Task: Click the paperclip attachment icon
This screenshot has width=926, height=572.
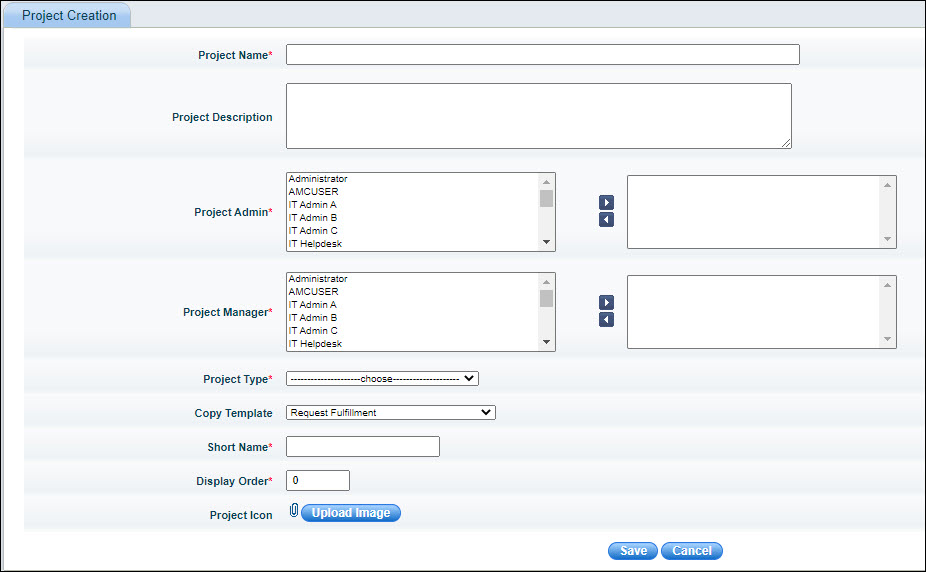Action: (293, 512)
